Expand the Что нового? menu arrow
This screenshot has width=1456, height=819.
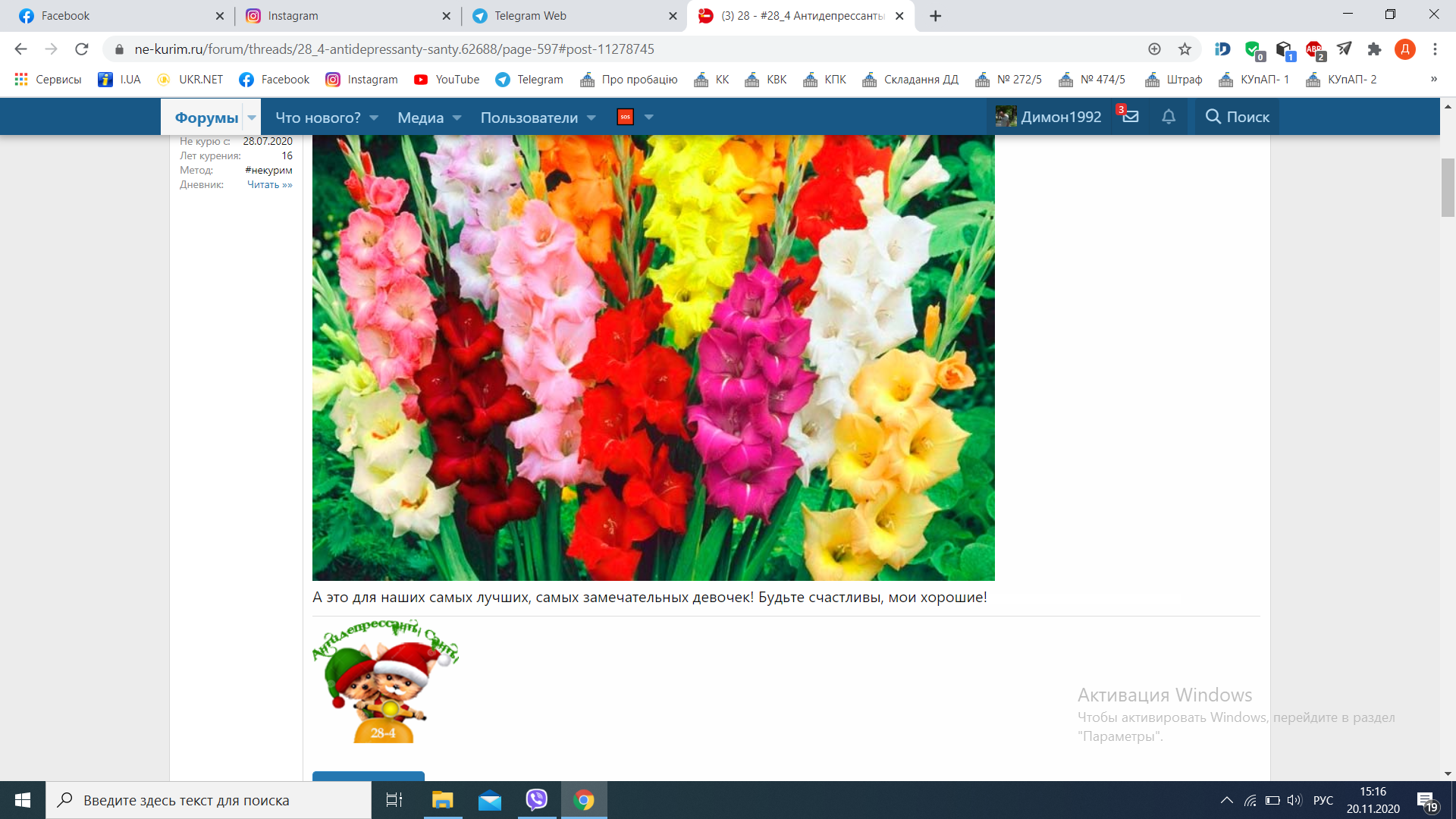tap(374, 118)
